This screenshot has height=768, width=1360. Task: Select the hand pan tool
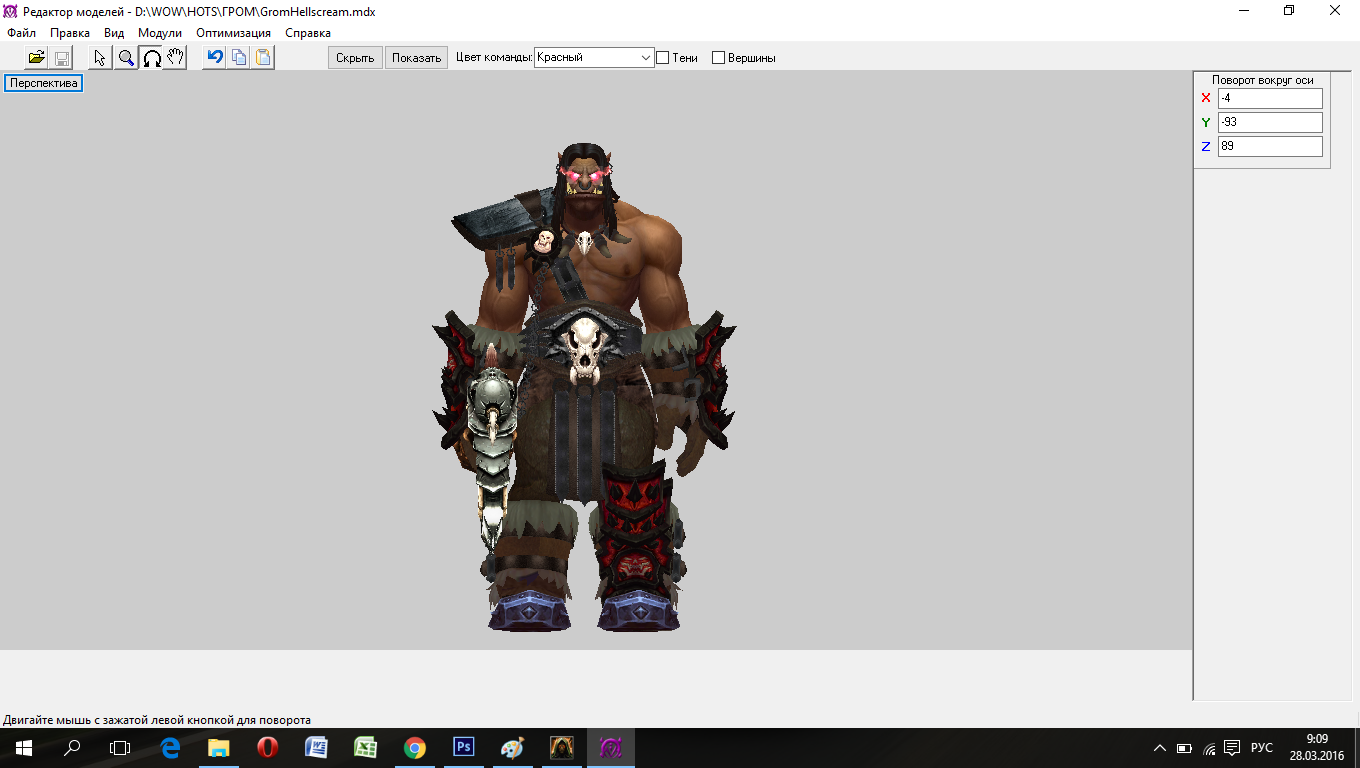click(175, 58)
